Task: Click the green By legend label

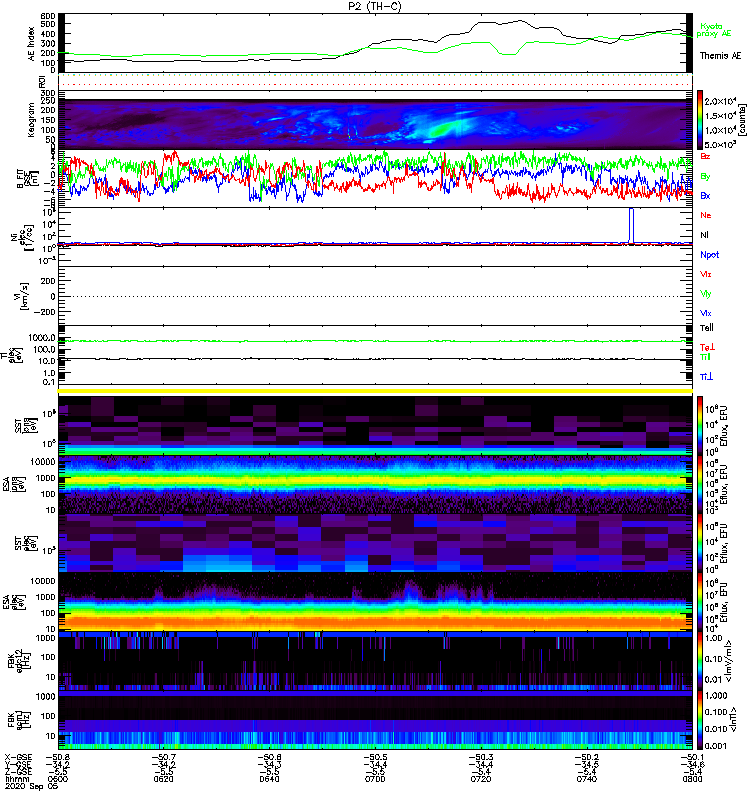Action: pos(705,177)
